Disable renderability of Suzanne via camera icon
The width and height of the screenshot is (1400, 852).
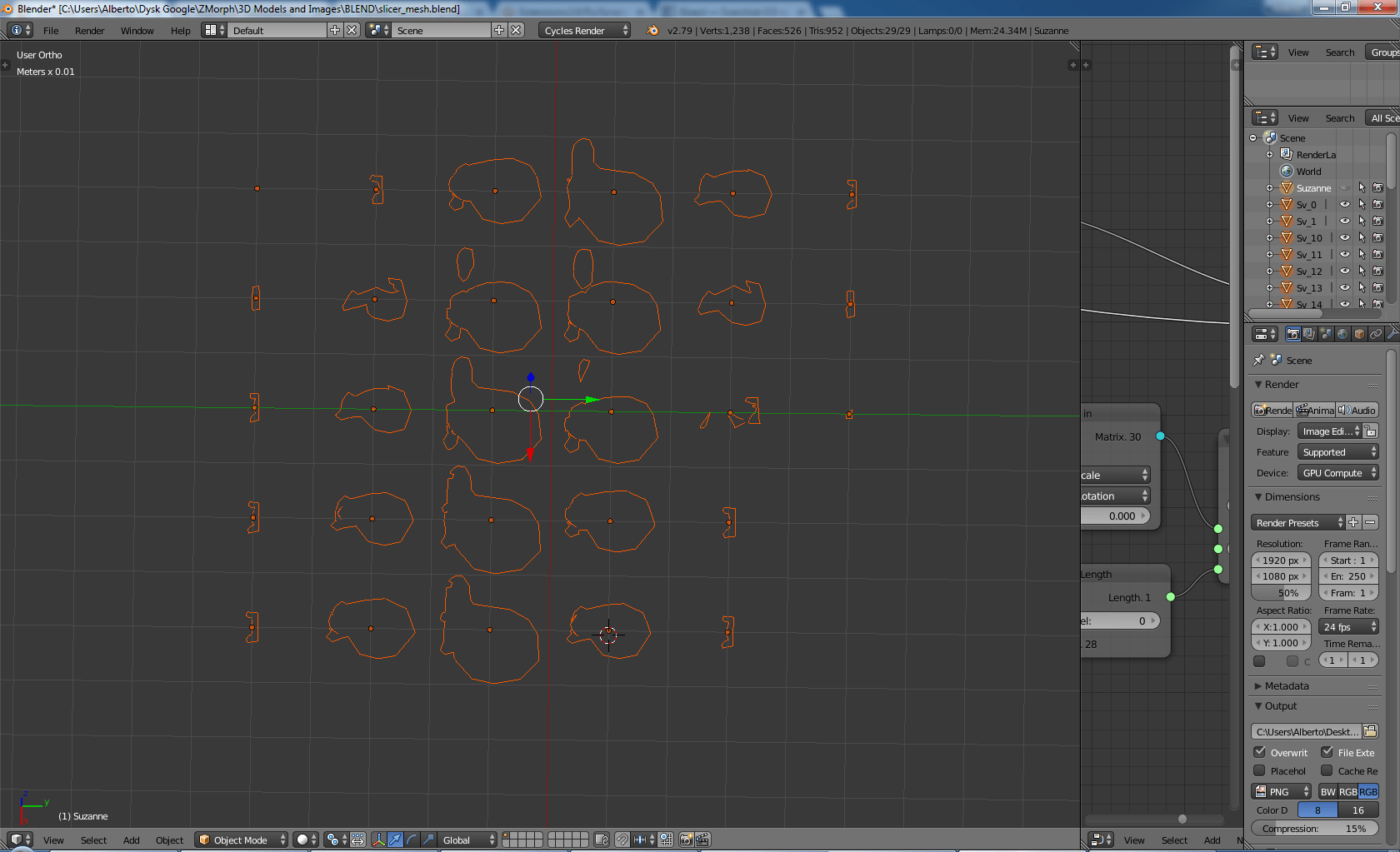click(x=1377, y=188)
